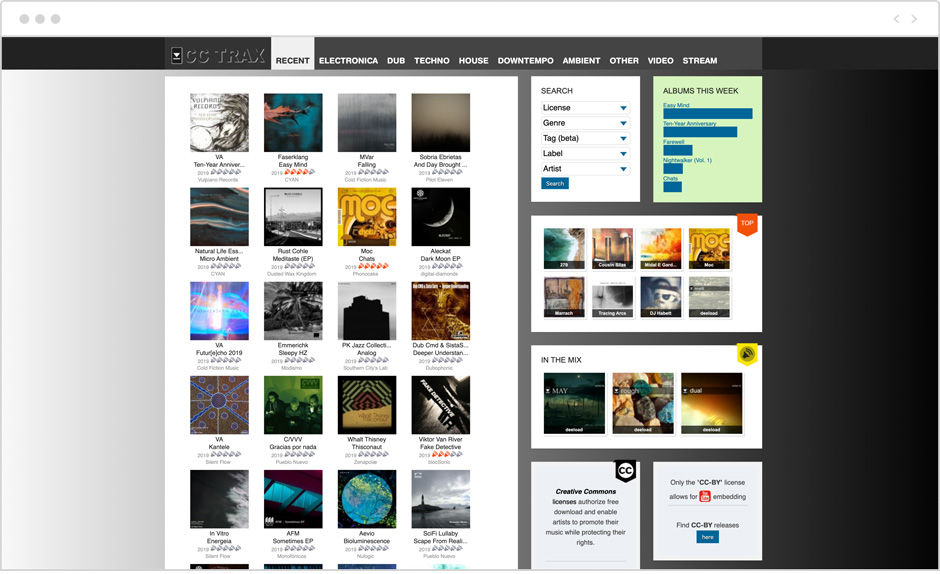940x574 pixels.
Task: Click the Farewell chart bar
Action: (x=677, y=151)
